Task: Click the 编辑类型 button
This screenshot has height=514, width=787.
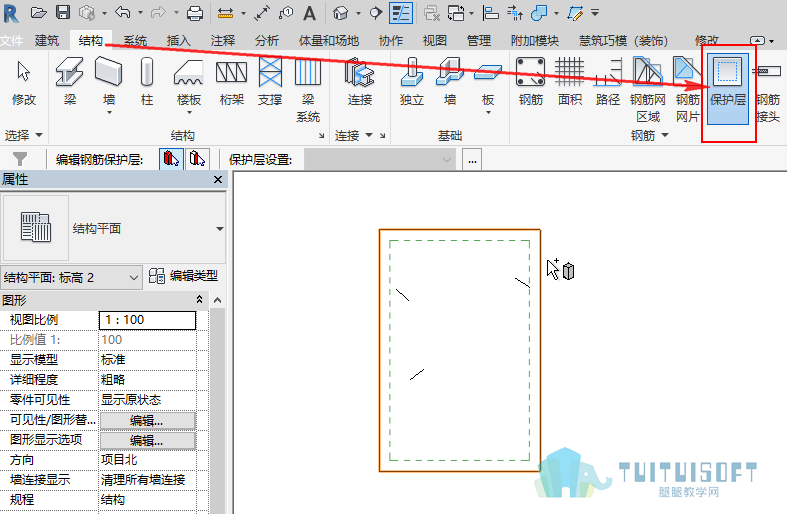Action: [x=183, y=276]
